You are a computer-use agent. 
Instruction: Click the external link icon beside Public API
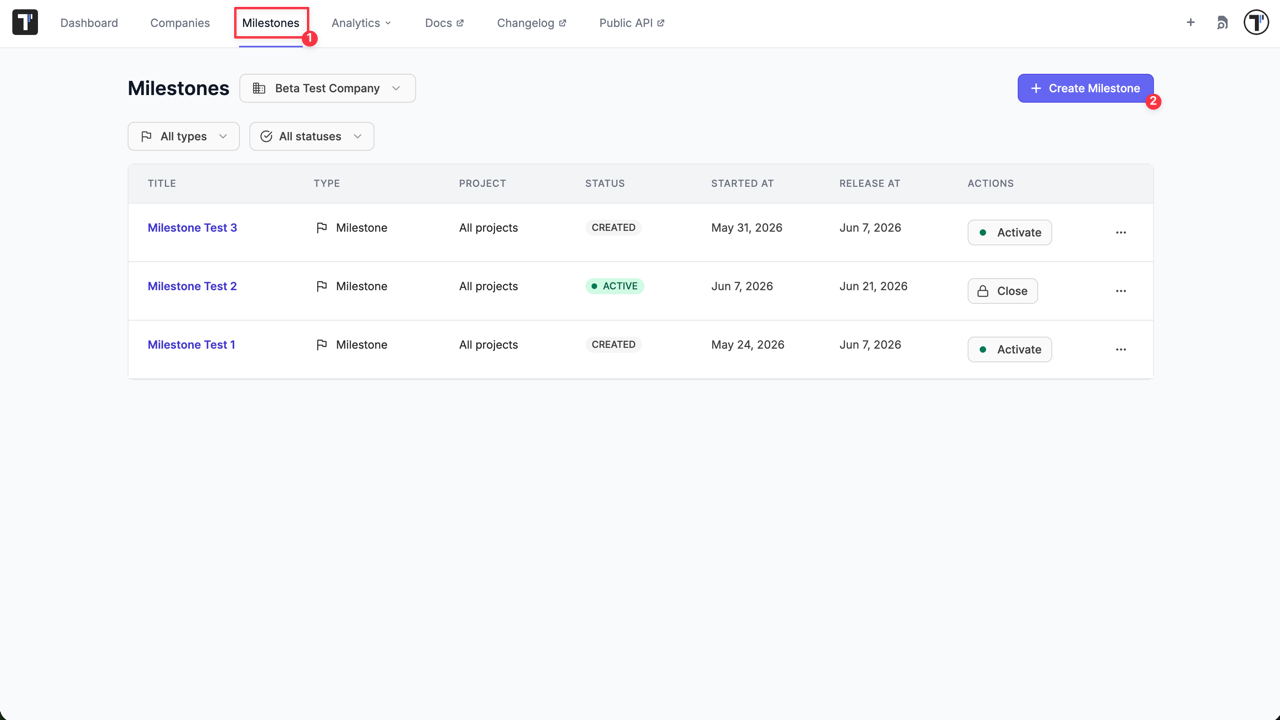pyautogui.click(x=661, y=23)
